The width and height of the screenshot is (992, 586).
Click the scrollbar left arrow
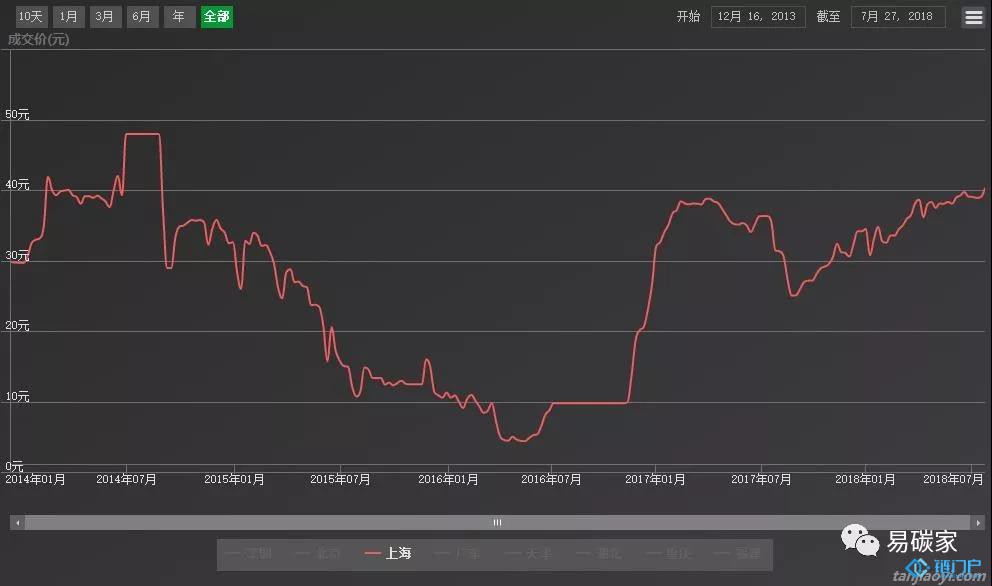16,522
